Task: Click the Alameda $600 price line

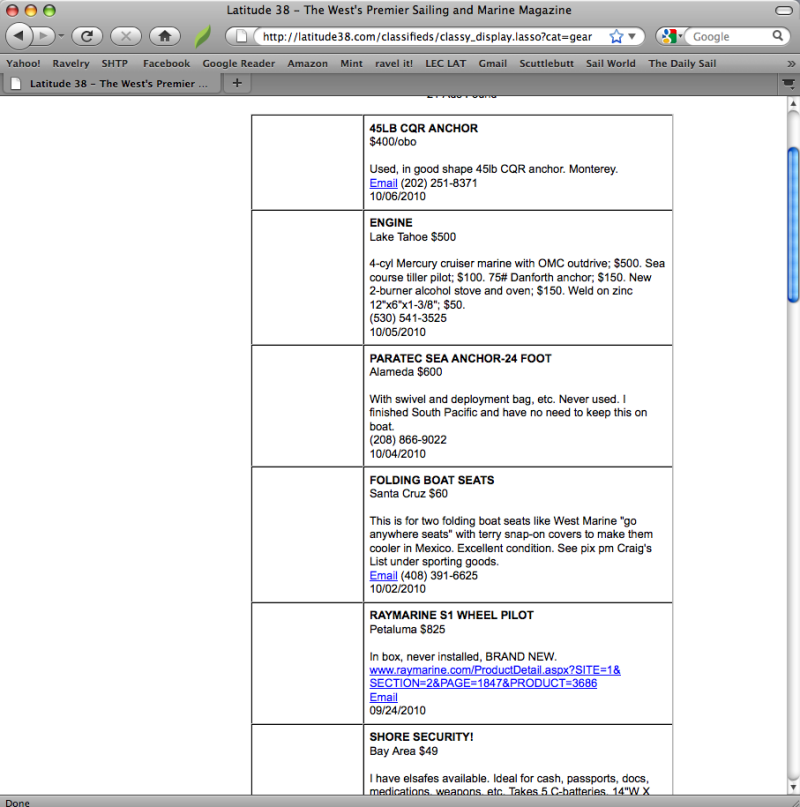Action: pyautogui.click(x=406, y=372)
